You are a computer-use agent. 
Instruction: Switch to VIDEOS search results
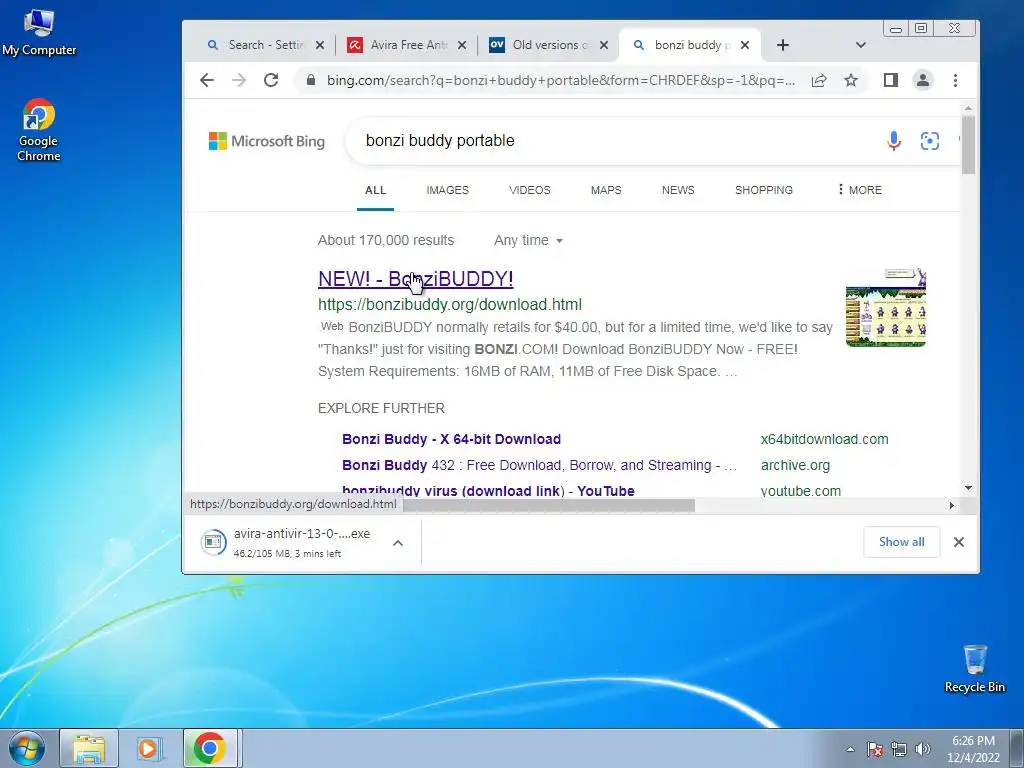530,190
